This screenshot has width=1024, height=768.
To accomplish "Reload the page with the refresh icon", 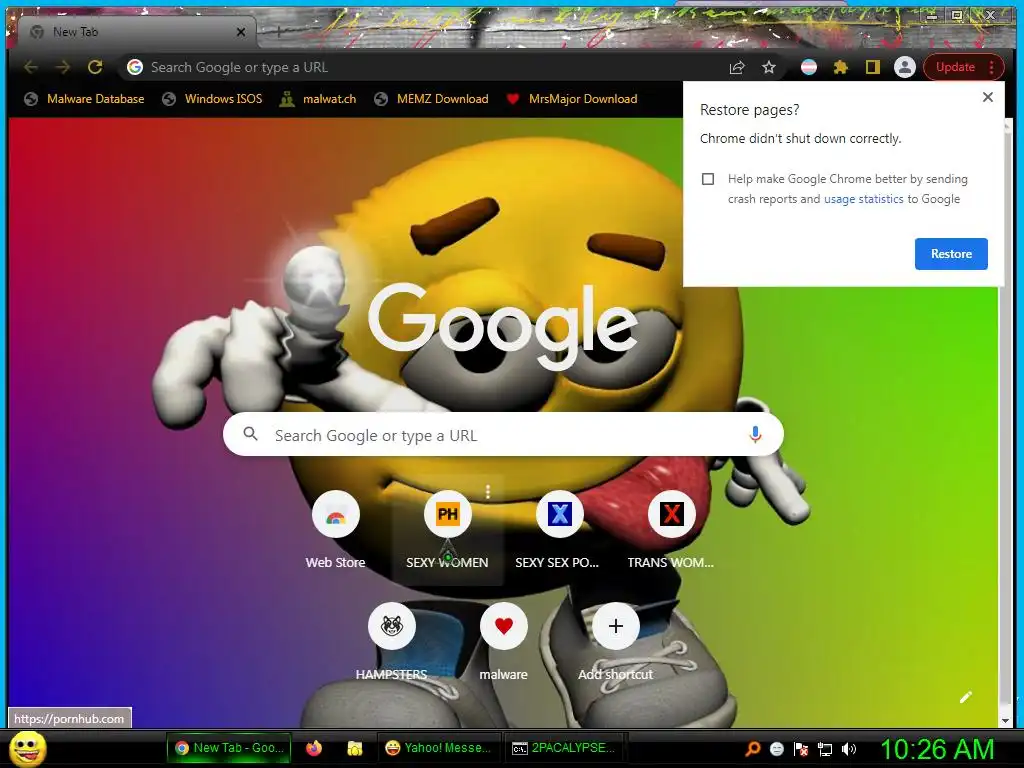I will point(95,67).
